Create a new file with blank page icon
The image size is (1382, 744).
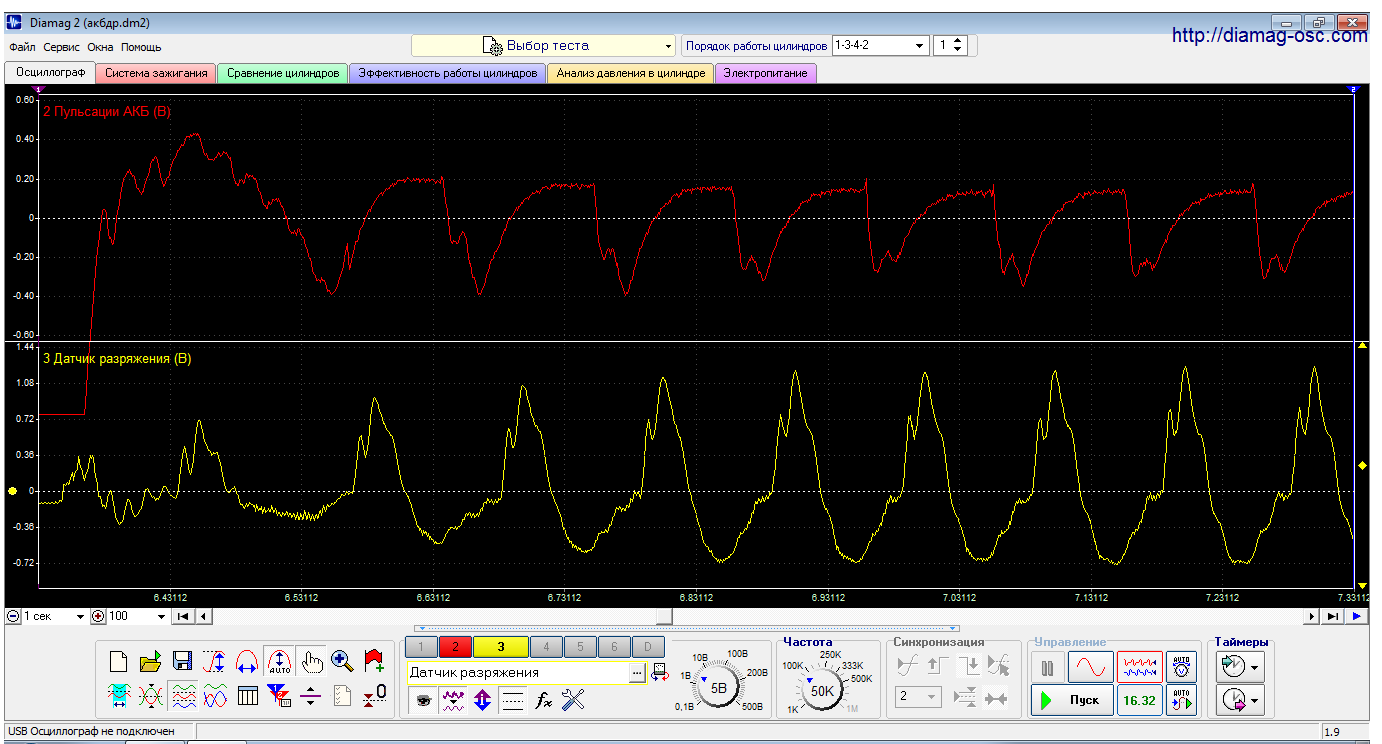coord(118,661)
